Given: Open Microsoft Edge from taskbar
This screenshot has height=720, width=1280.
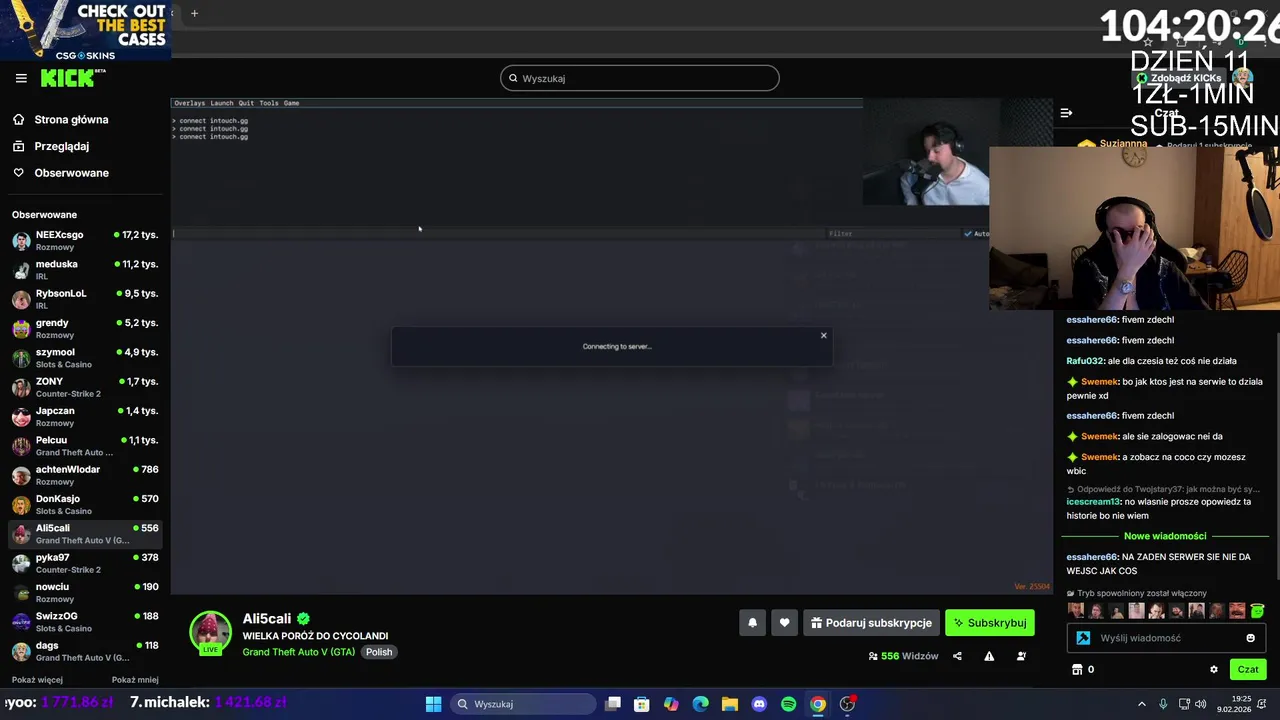Looking at the screenshot, I should tap(701, 704).
